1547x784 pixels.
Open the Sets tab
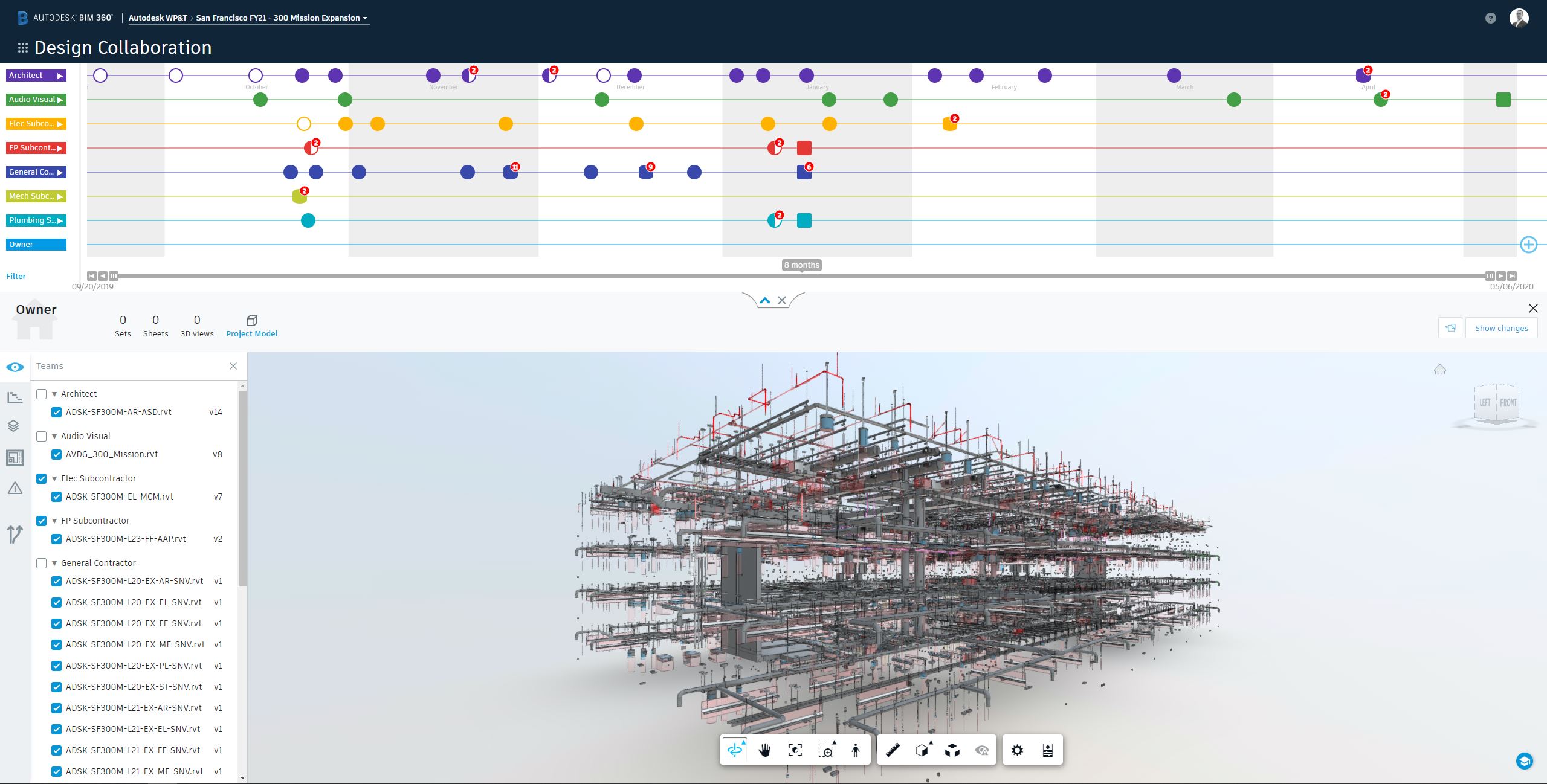(123, 326)
